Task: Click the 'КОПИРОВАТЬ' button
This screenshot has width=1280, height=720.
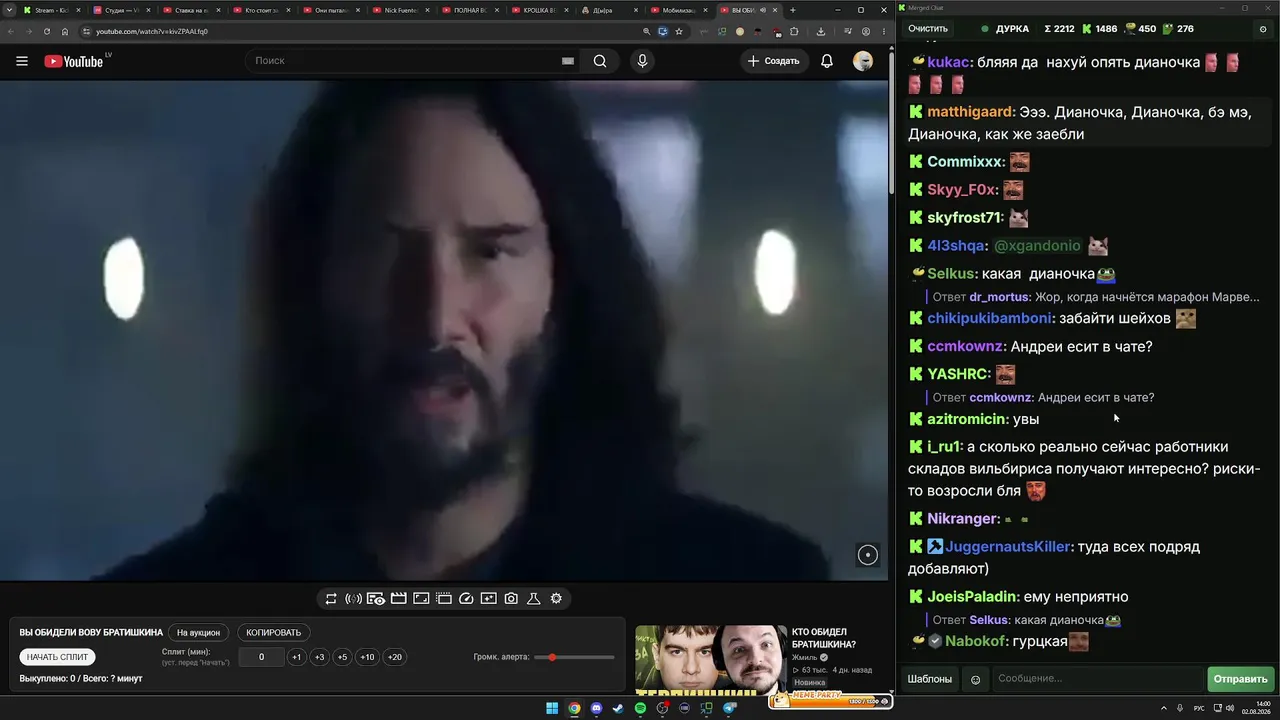Action: (x=273, y=633)
